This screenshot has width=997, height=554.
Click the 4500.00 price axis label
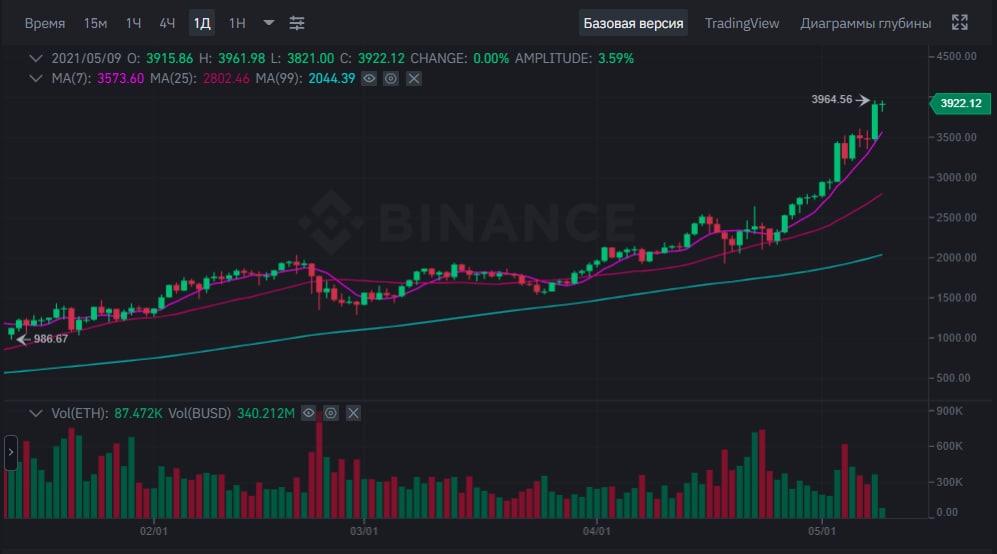[957, 57]
